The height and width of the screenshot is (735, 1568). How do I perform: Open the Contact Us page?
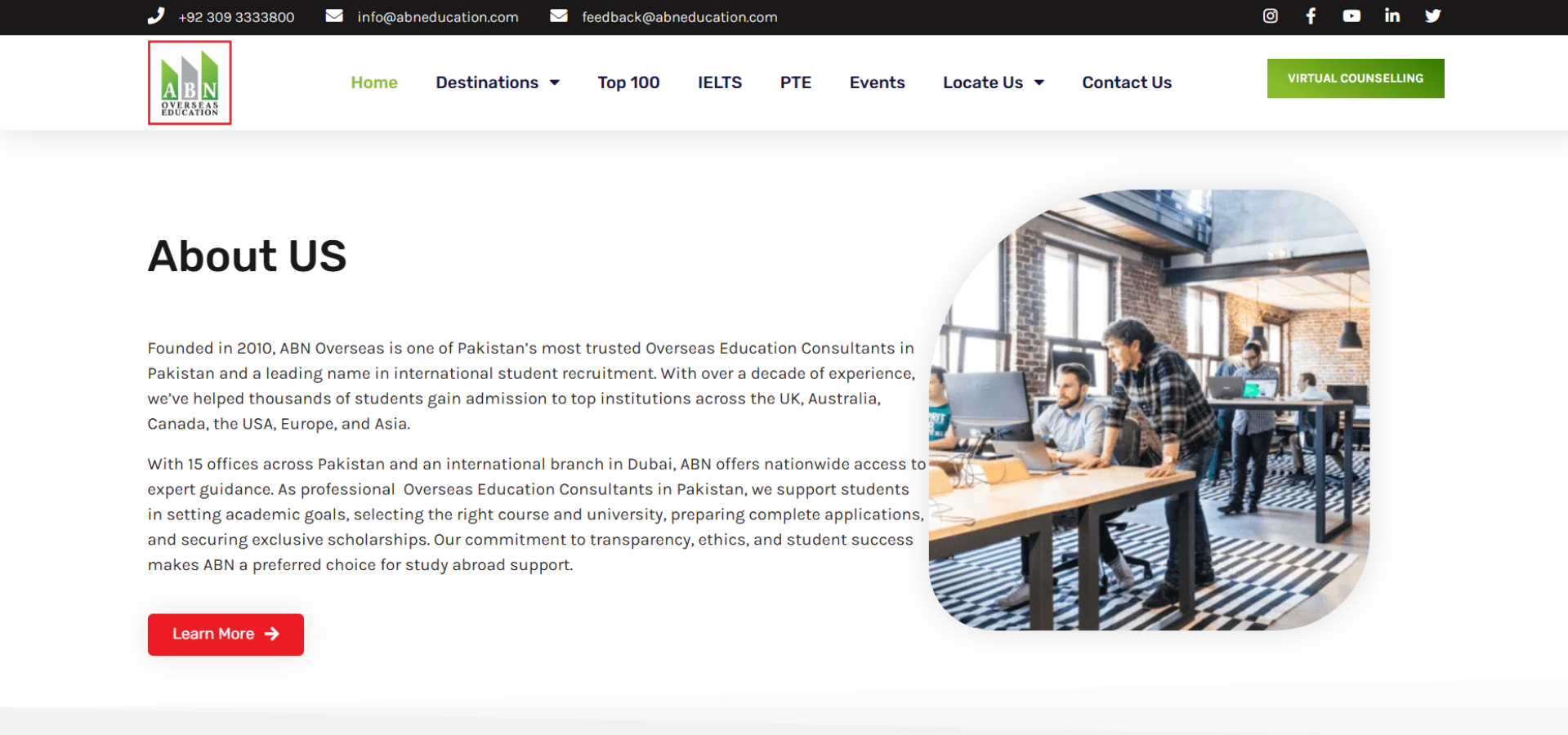click(x=1126, y=82)
